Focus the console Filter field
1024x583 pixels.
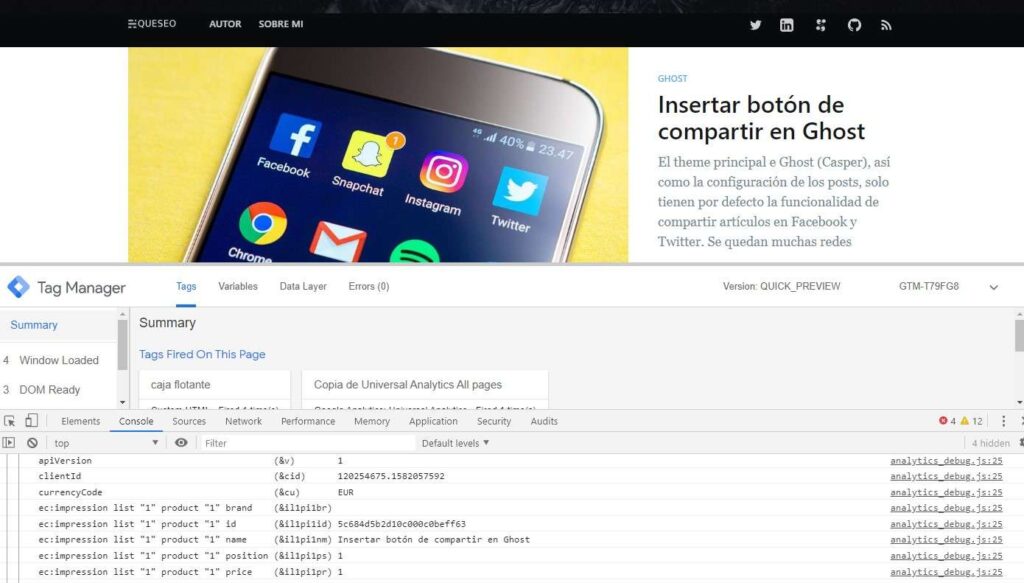coord(307,443)
